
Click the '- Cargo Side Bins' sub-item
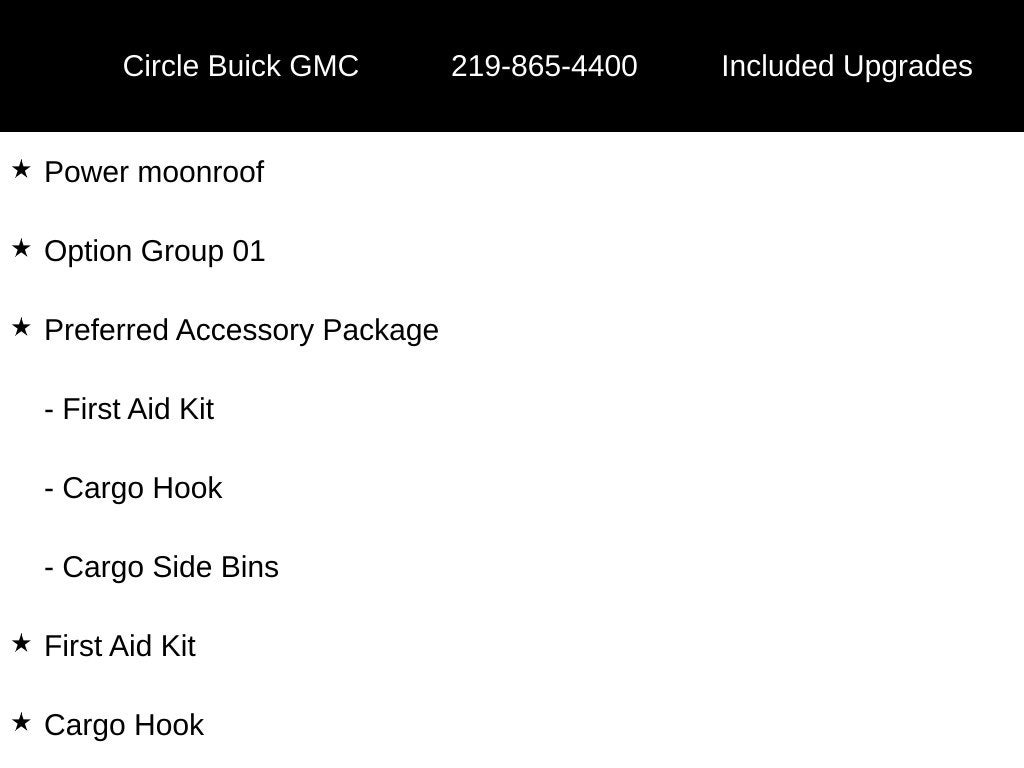click(x=161, y=568)
